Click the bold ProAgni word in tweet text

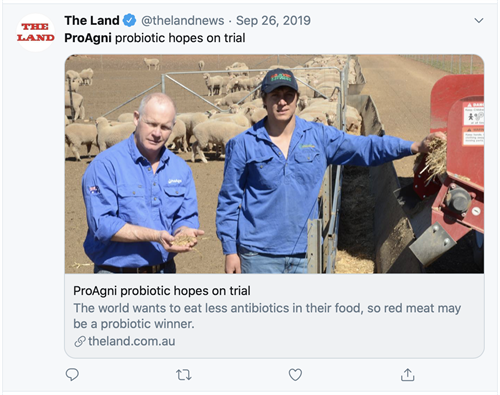tap(88, 38)
